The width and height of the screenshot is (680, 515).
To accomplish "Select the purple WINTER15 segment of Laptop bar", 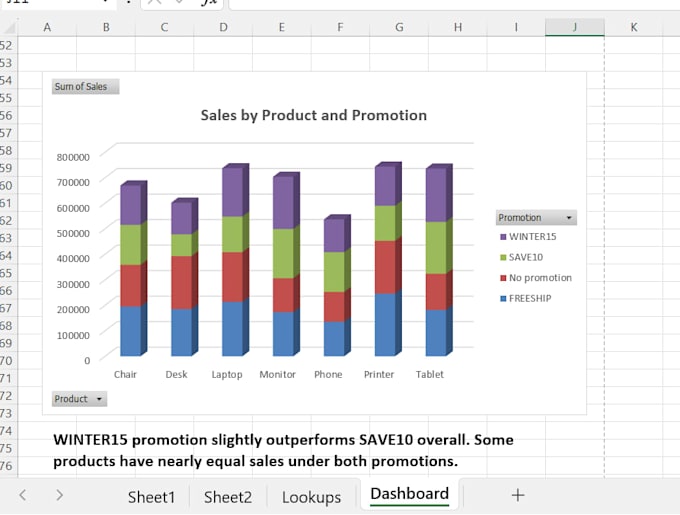I will click(x=232, y=192).
